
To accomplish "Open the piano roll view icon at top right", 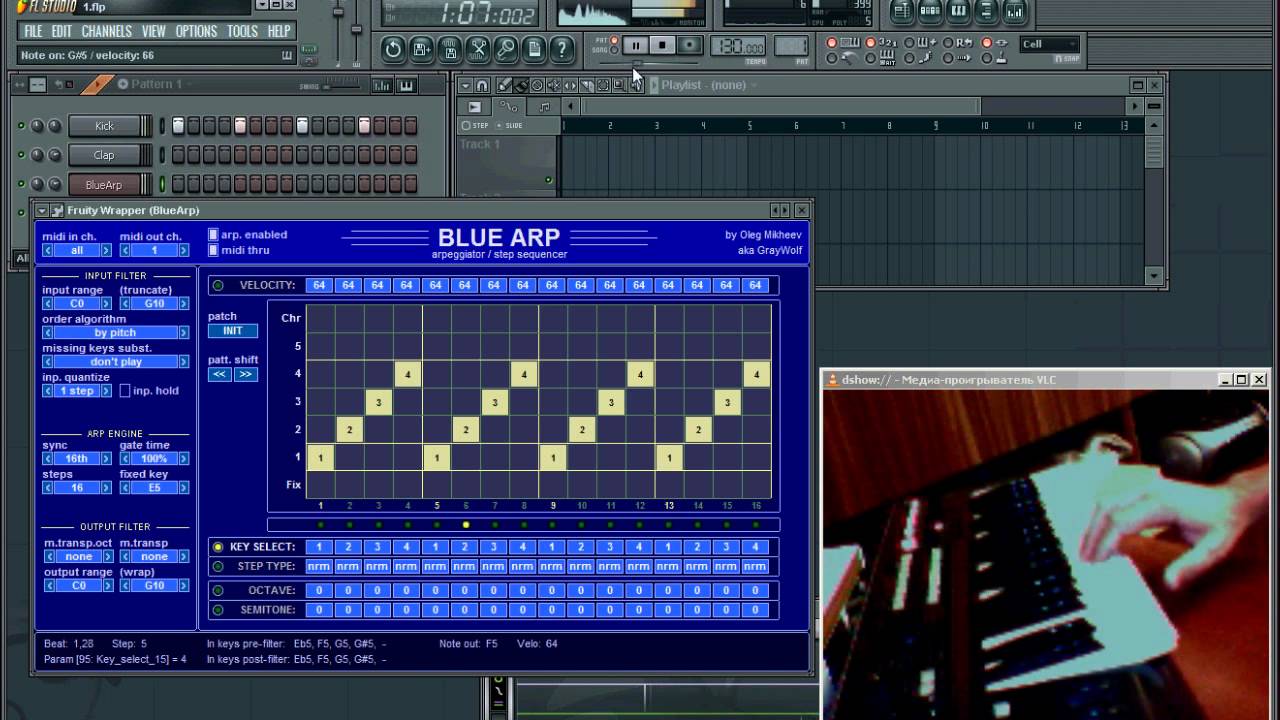I will [958, 12].
